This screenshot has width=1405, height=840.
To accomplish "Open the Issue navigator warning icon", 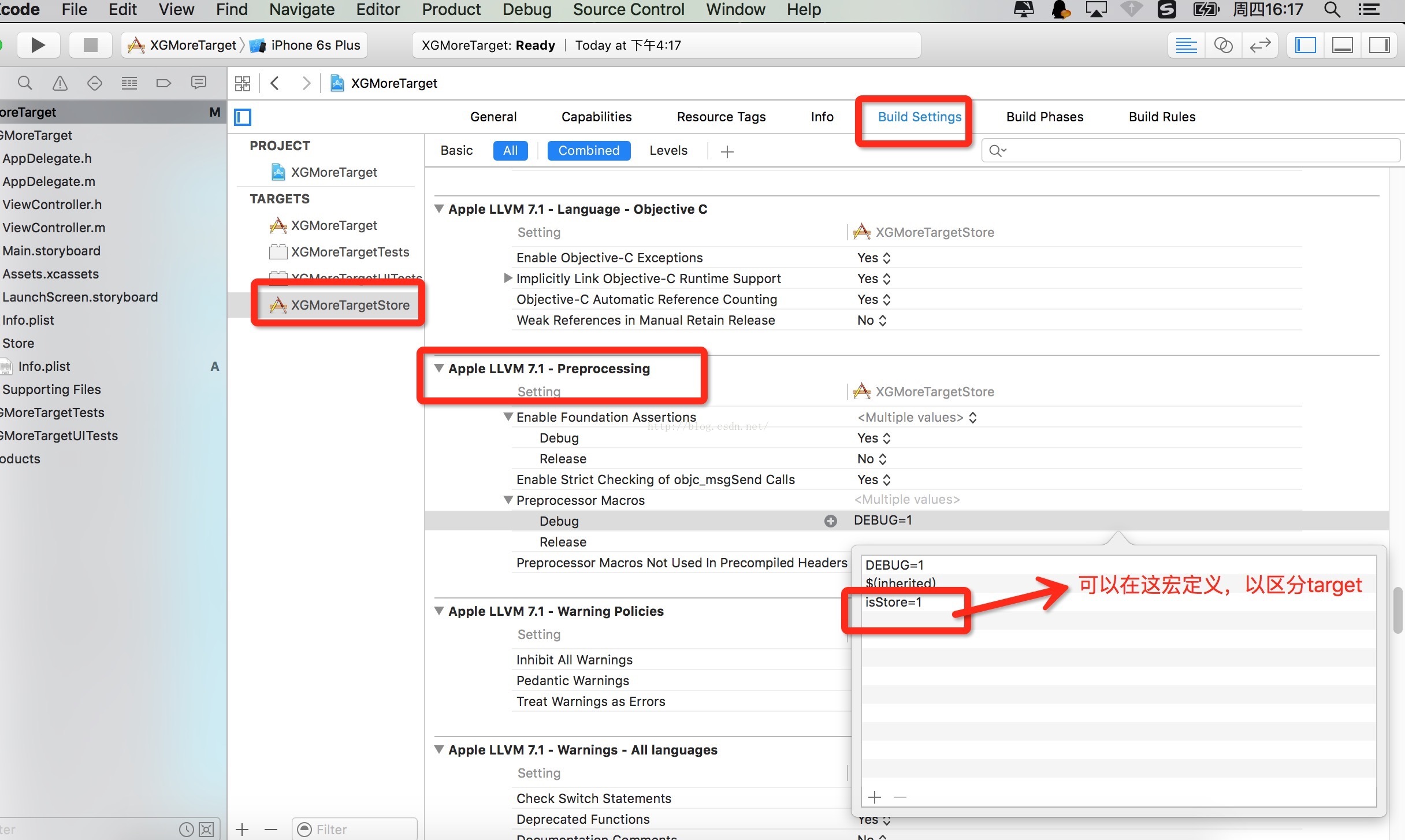I will [60, 83].
